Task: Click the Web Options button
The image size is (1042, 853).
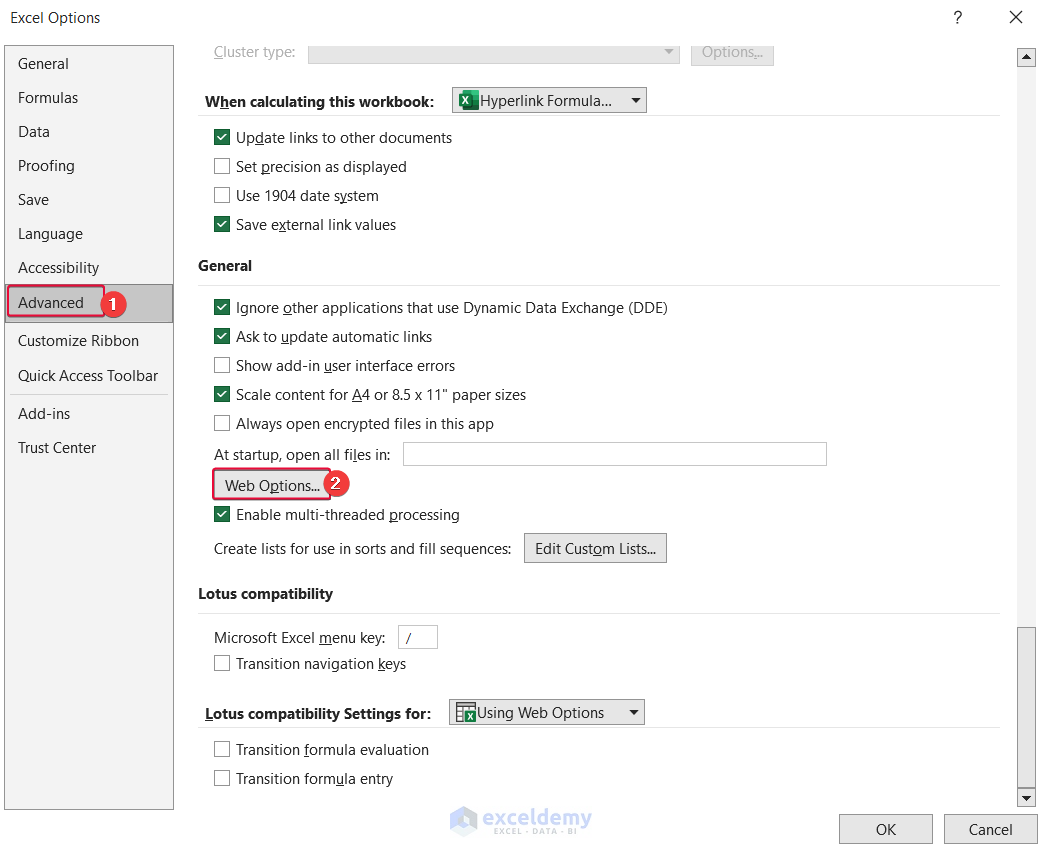Action: click(x=272, y=486)
